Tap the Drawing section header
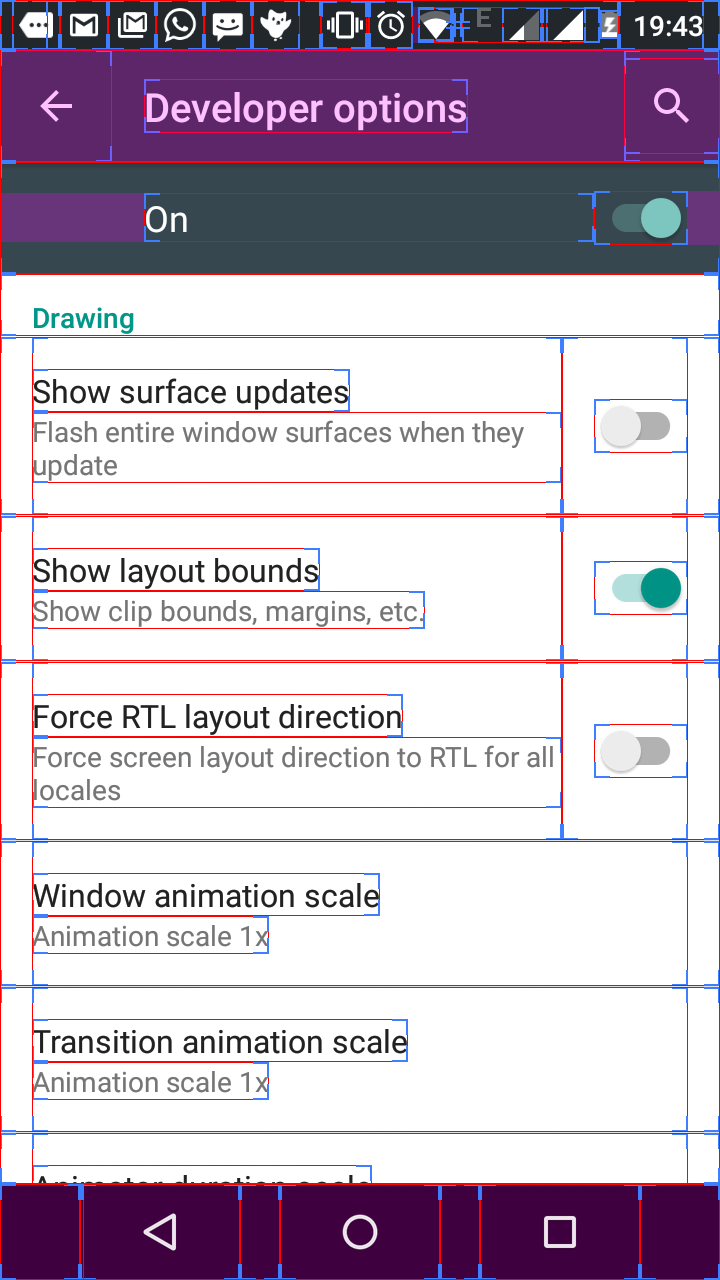This screenshot has height=1280, width=720. pyautogui.click(x=84, y=319)
